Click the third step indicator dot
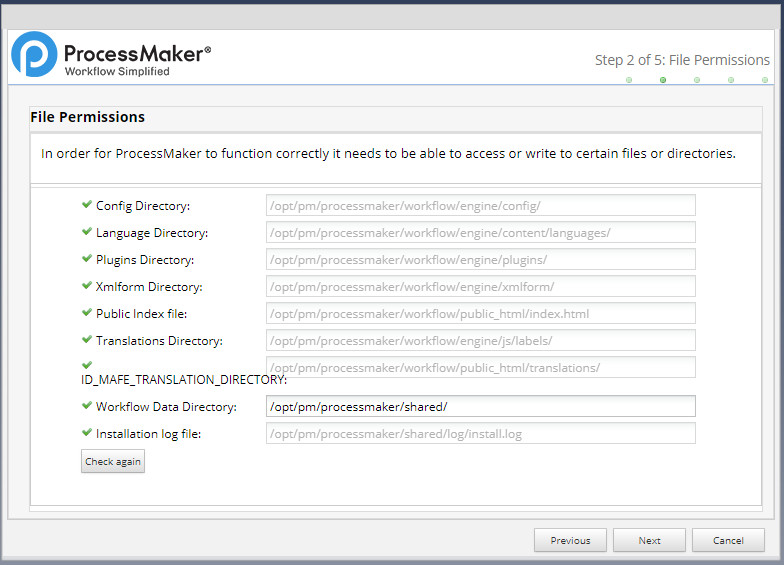 697,80
